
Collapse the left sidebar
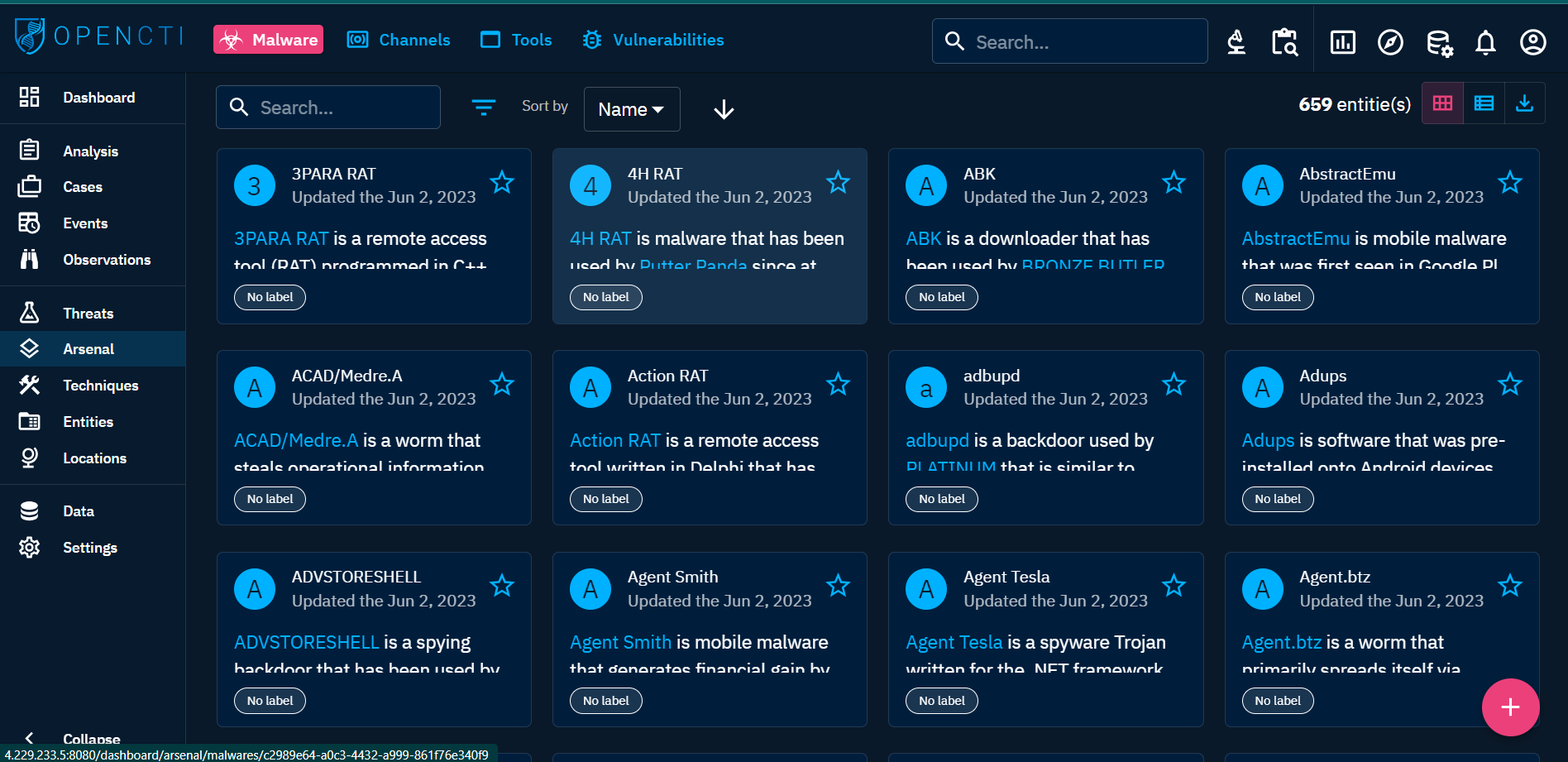(93, 738)
